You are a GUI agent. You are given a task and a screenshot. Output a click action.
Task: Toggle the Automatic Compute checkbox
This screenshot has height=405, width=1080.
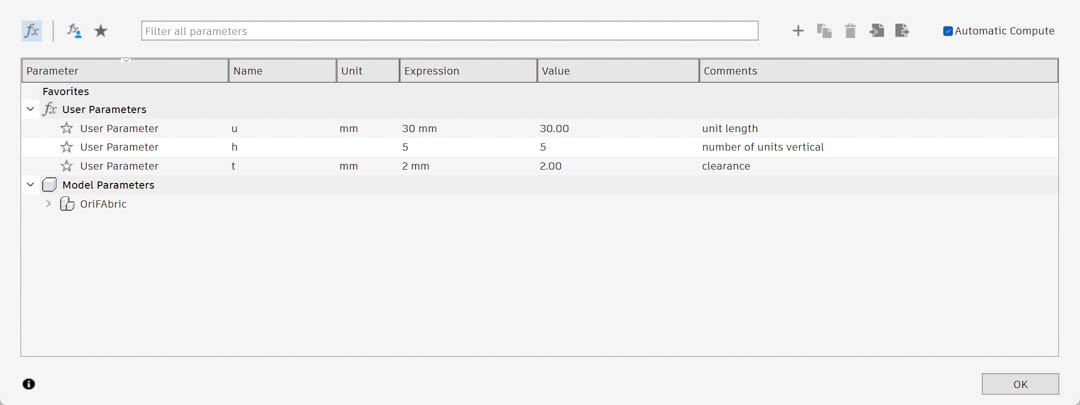click(x=948, y=31)
